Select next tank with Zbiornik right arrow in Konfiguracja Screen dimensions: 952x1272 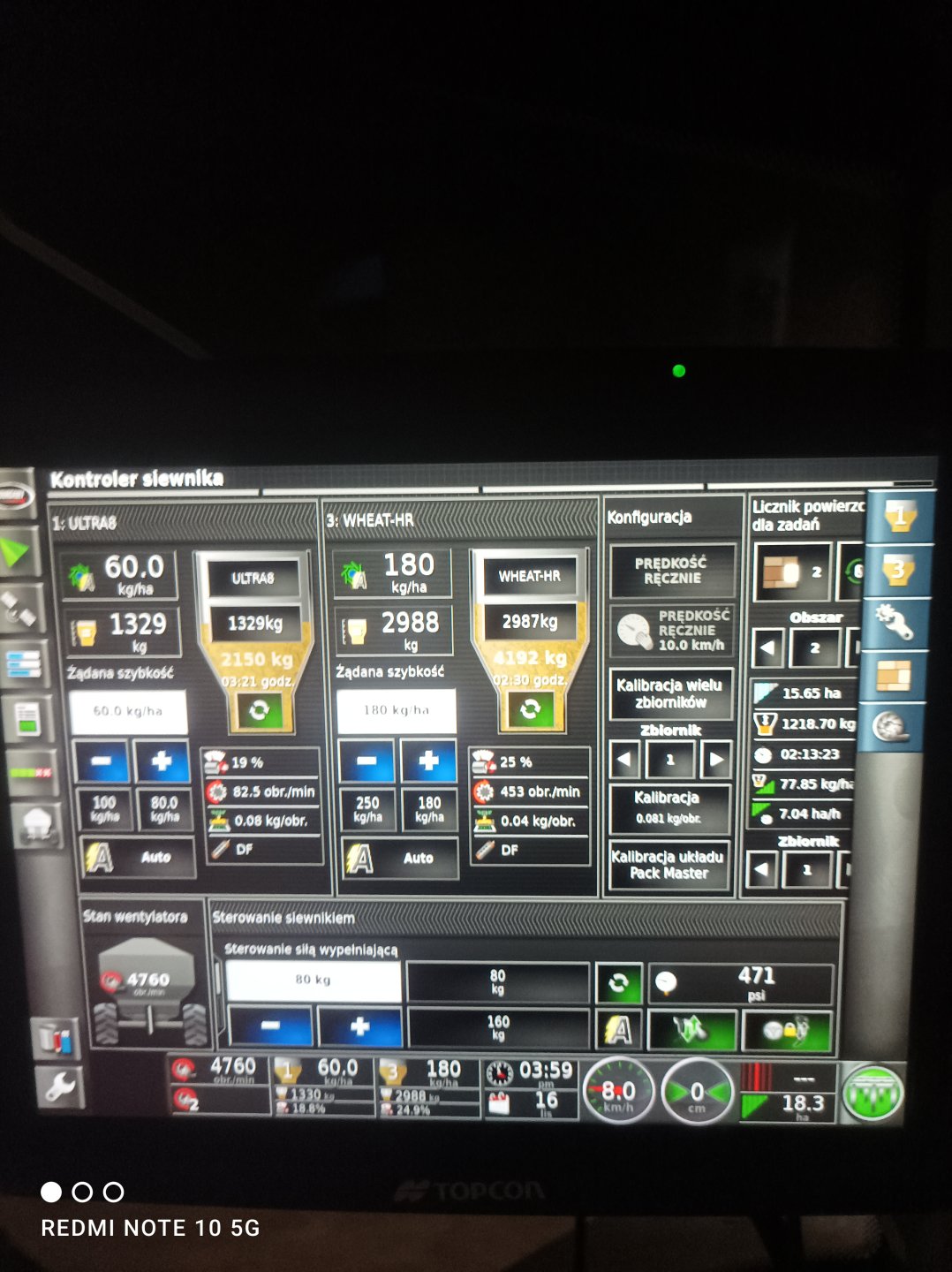coord(715,760)
